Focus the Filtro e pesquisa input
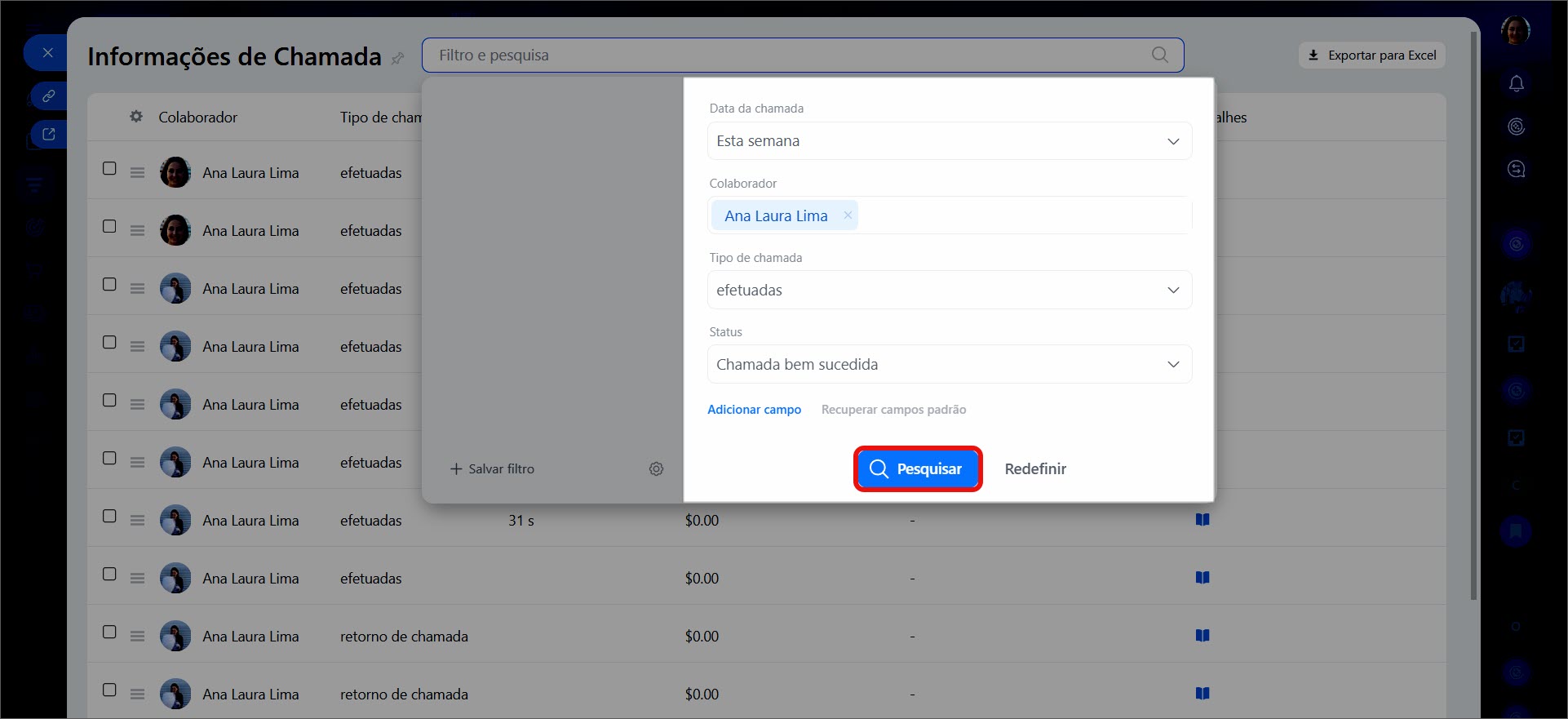The height and width of the screenshot is (719, 1568). coord(783,55)
